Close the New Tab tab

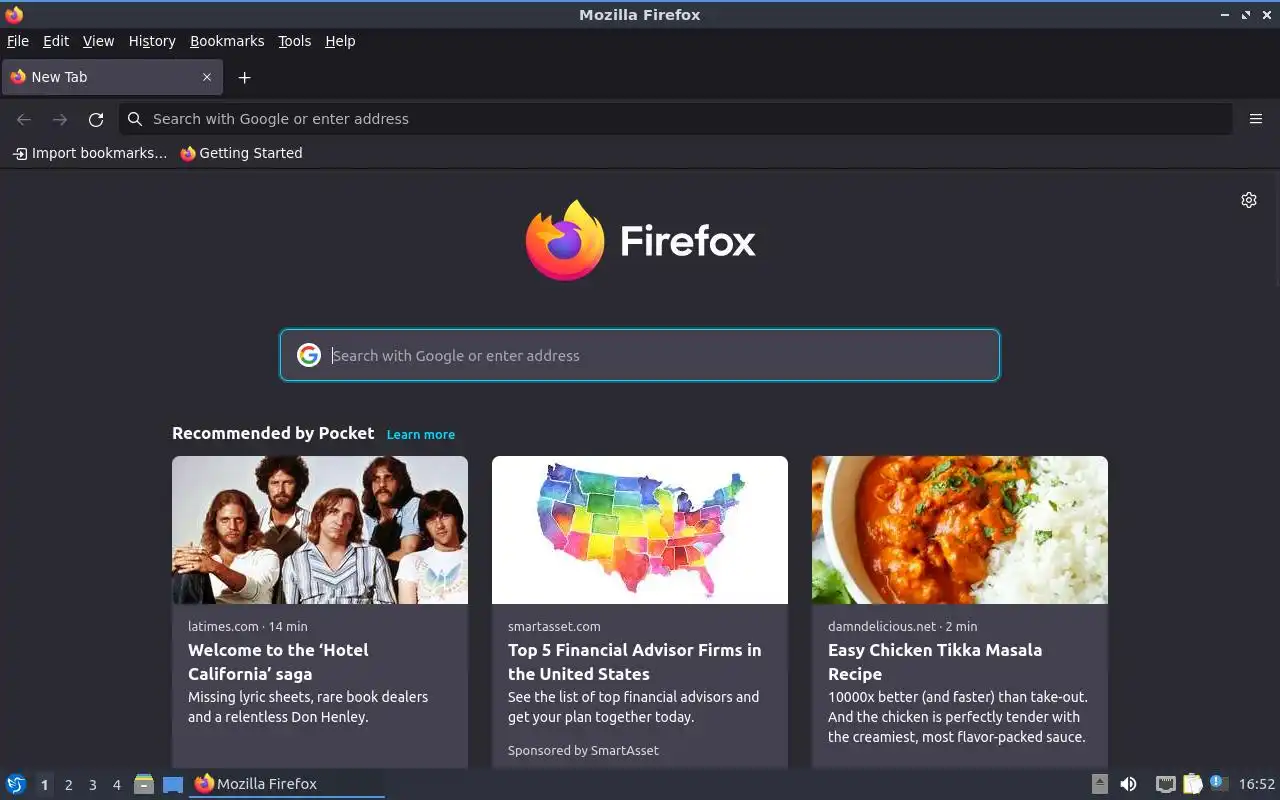[x=207, y=77]
